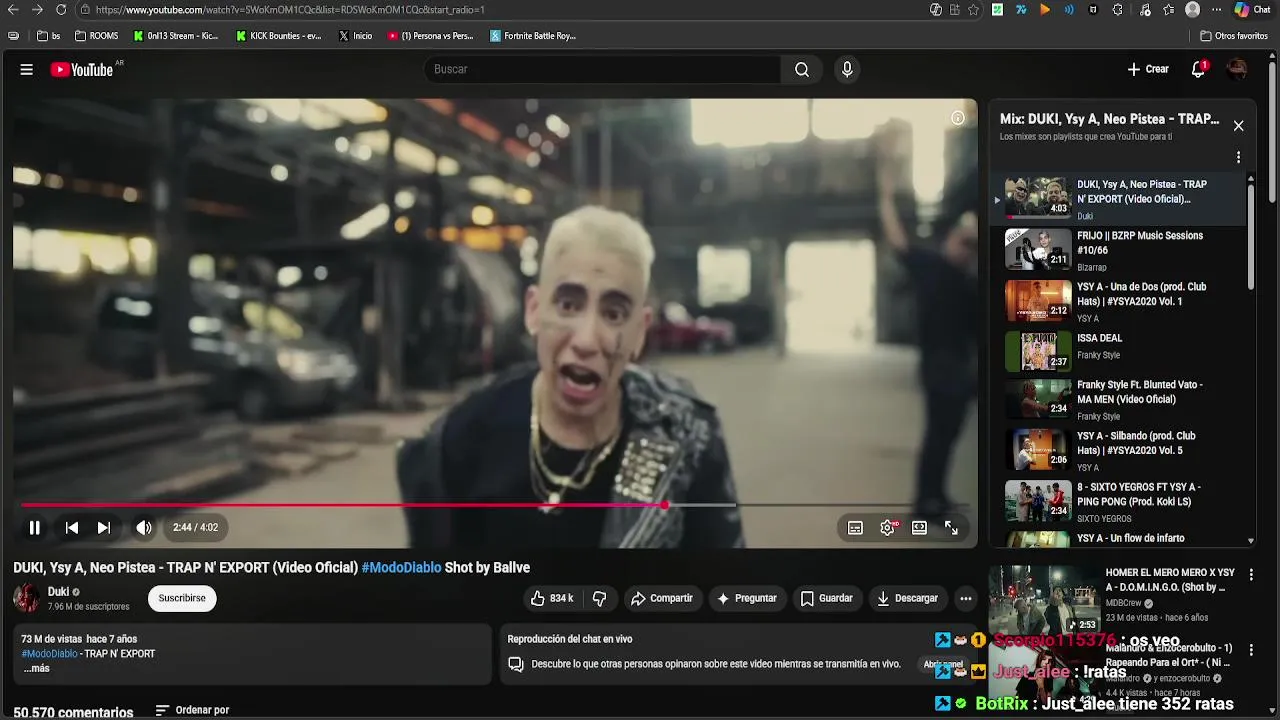Go back in browser history
1280x720 pixels.
point(13,10)
